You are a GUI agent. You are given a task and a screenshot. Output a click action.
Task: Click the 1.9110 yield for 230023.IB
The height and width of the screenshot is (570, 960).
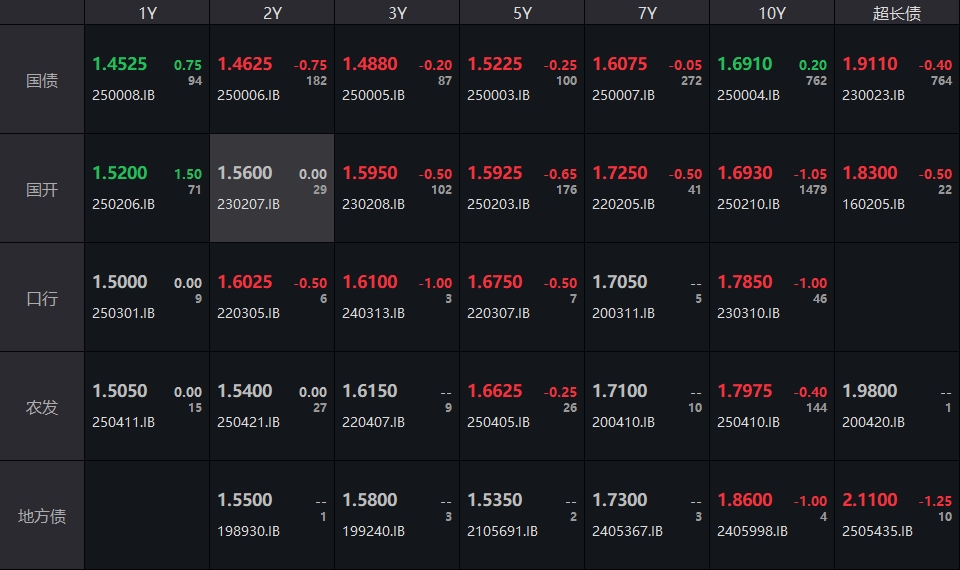(870, 64)
